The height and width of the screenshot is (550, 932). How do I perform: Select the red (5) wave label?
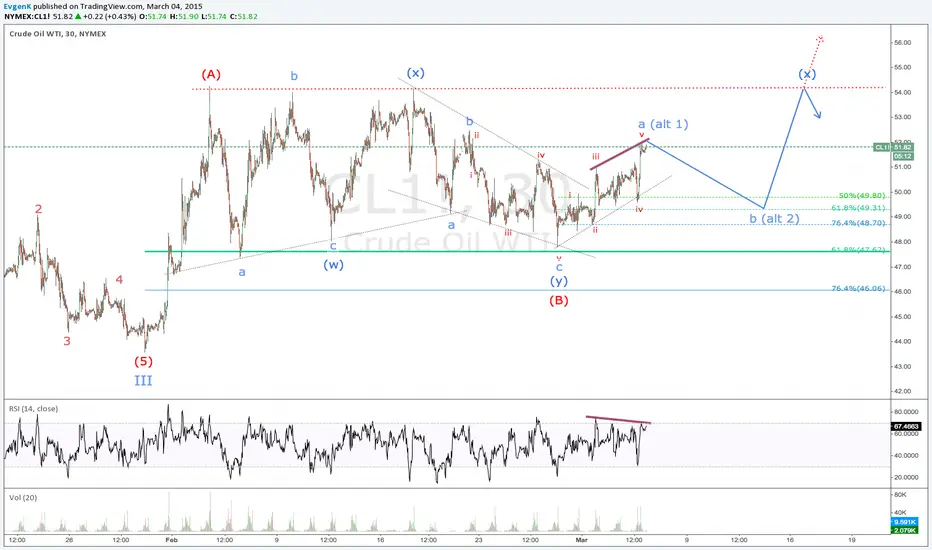(143, 361)
